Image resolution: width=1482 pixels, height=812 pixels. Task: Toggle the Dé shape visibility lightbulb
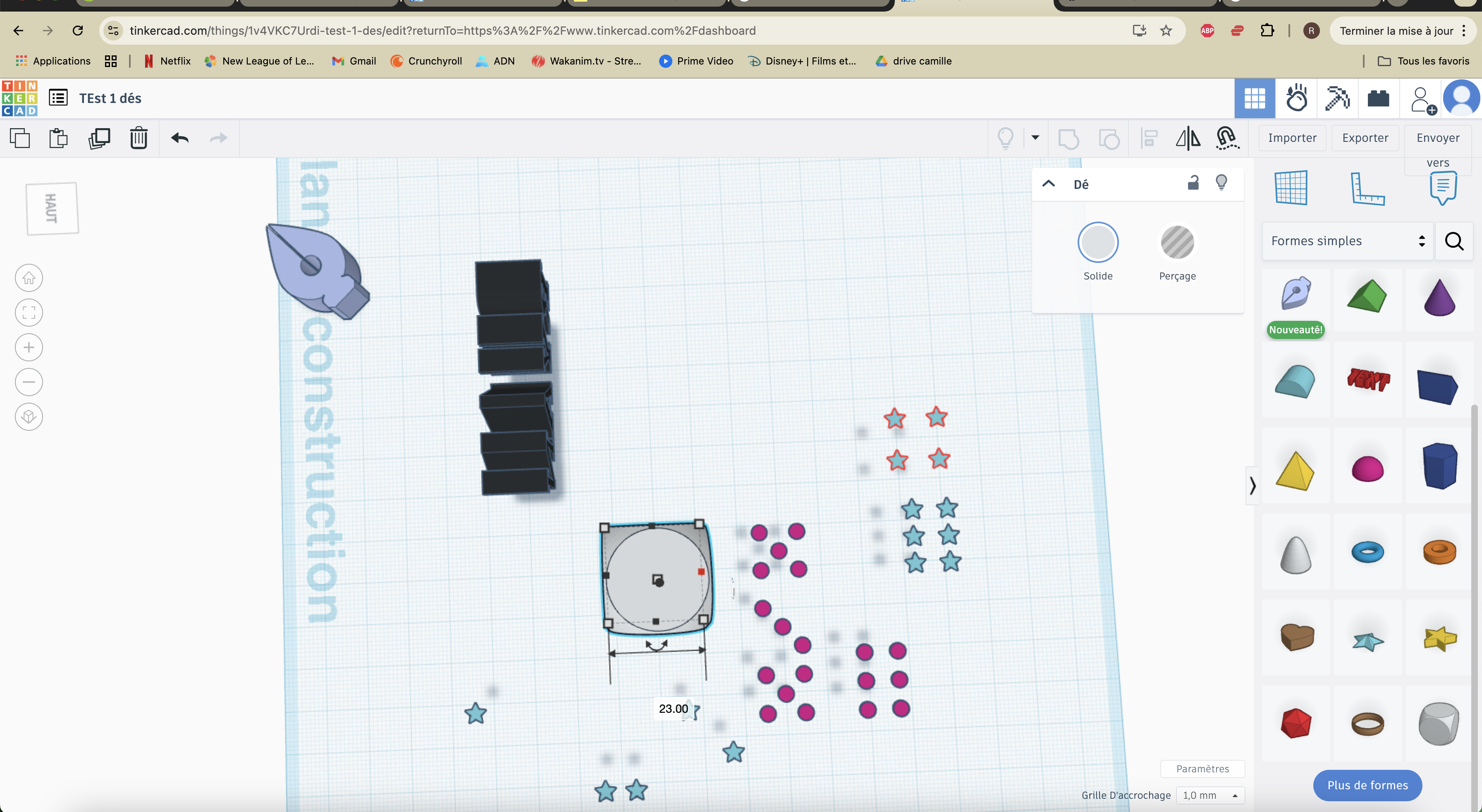pyautogui.click(x=1221, y=183)
